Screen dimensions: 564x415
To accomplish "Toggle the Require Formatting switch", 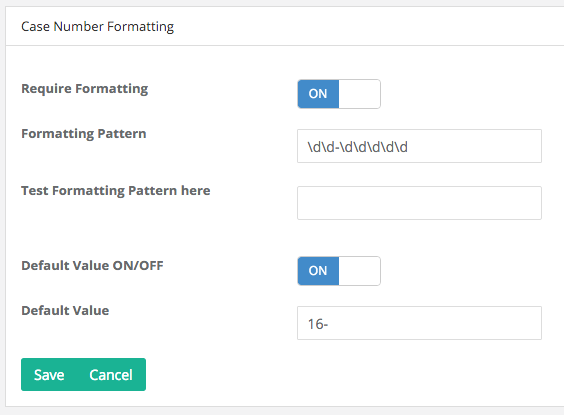I will click(339, 94).
